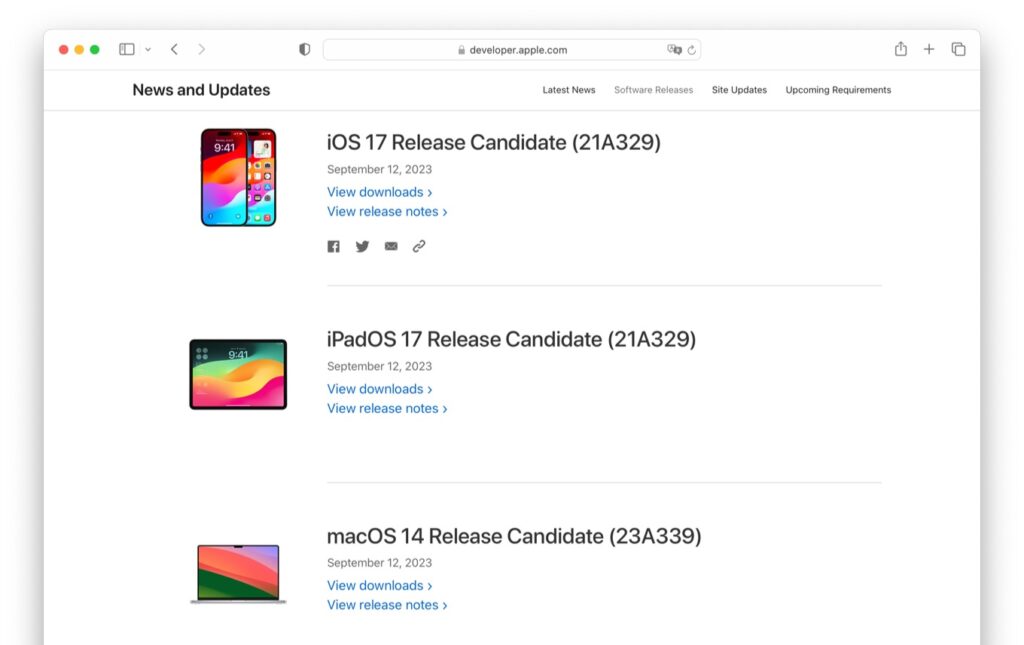Open the sidebar tab group dropdown arrow

(x=148, y=49)
